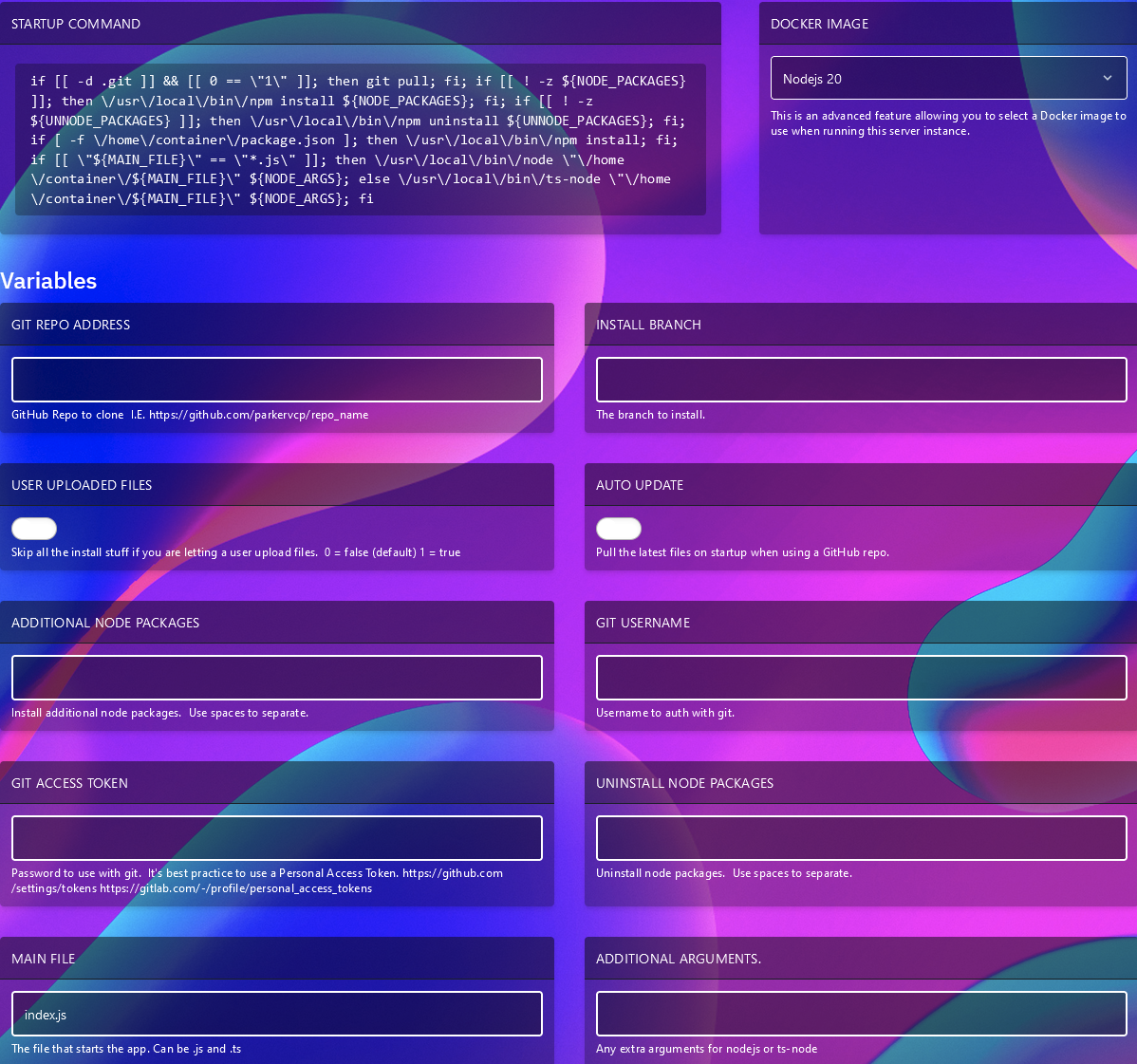Enable the User Uploaded Files toggle
Screen dimensions: 1137x1064
(x=34, y=528)
